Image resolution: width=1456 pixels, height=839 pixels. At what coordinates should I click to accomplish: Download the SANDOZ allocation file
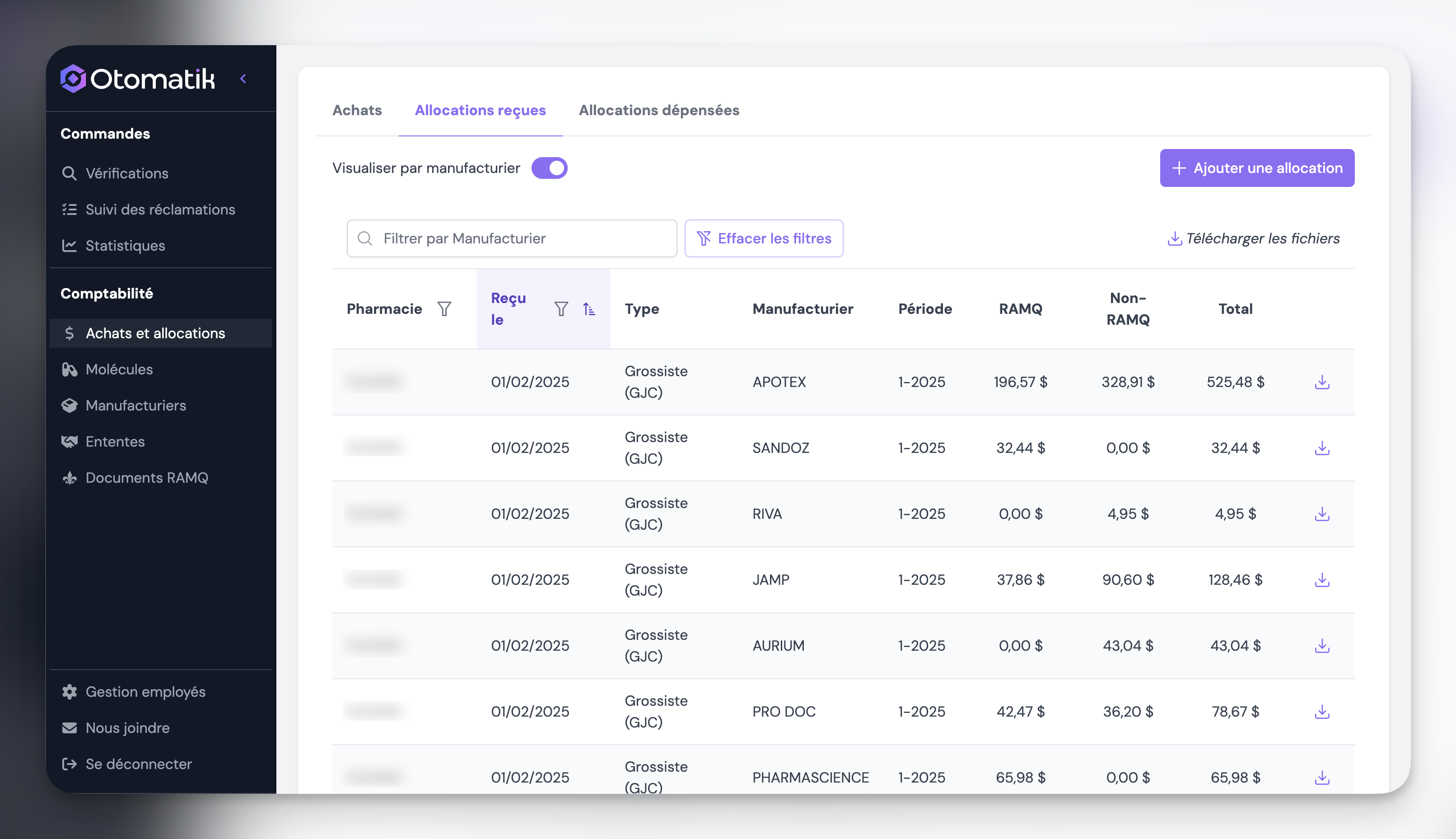(x=1322, y=448)
